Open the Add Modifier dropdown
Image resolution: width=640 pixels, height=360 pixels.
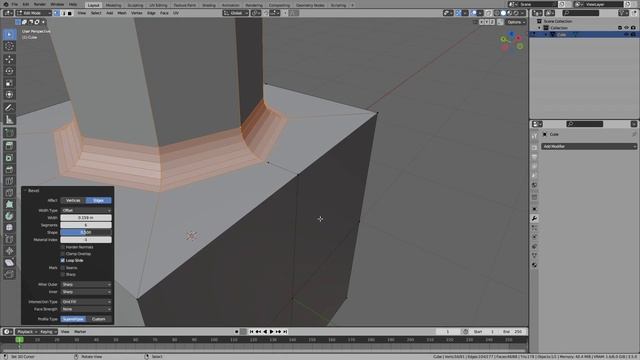pyautogui.click(x=589, y=146)
